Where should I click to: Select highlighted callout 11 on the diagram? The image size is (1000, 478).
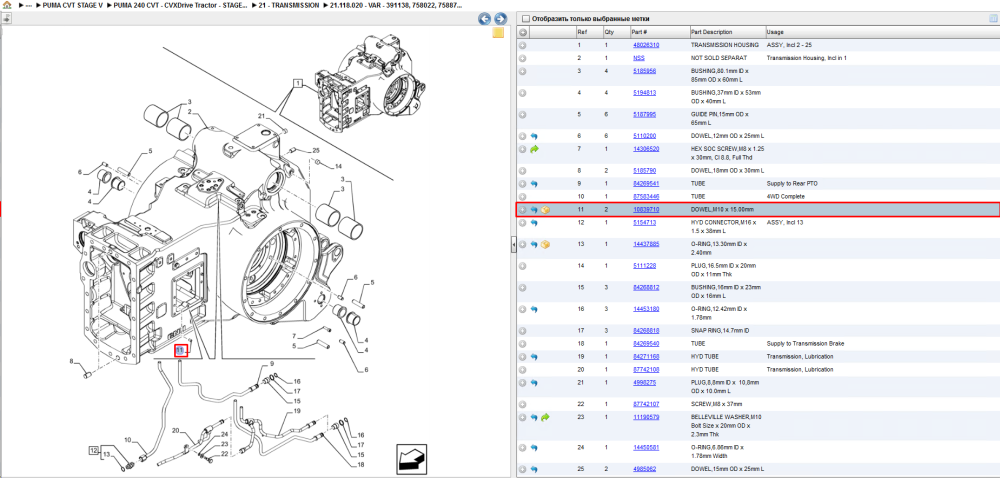(181, 351)
